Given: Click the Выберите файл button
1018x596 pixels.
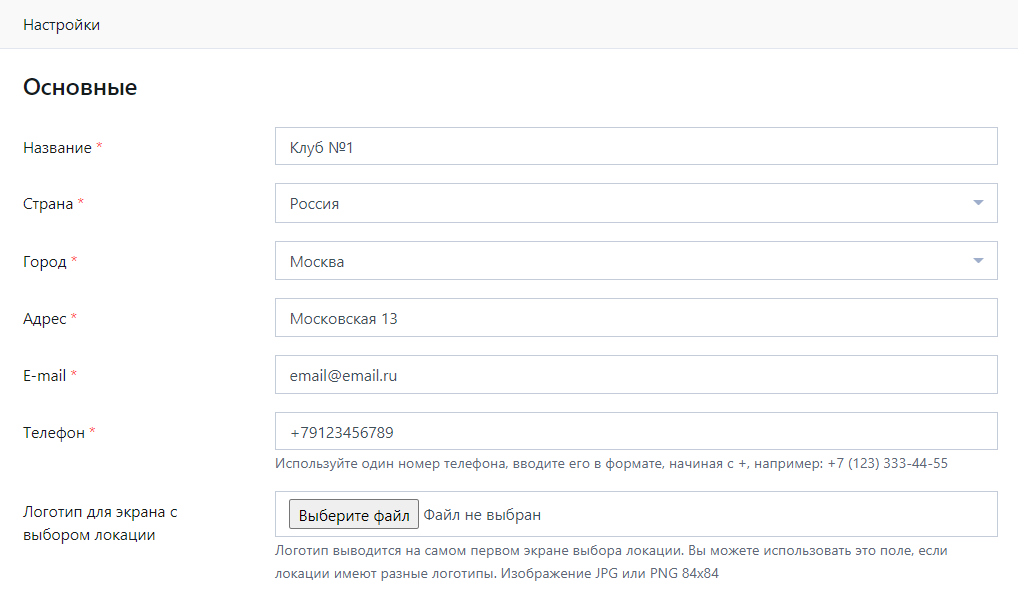Looking at the screenshot, I should (354, 515).
